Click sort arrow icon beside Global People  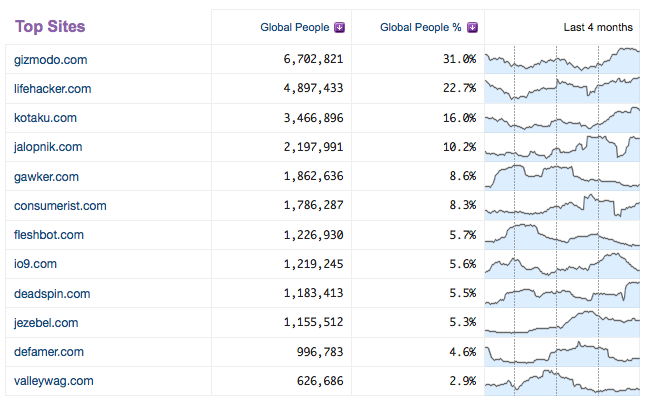(x=340, y=27)
